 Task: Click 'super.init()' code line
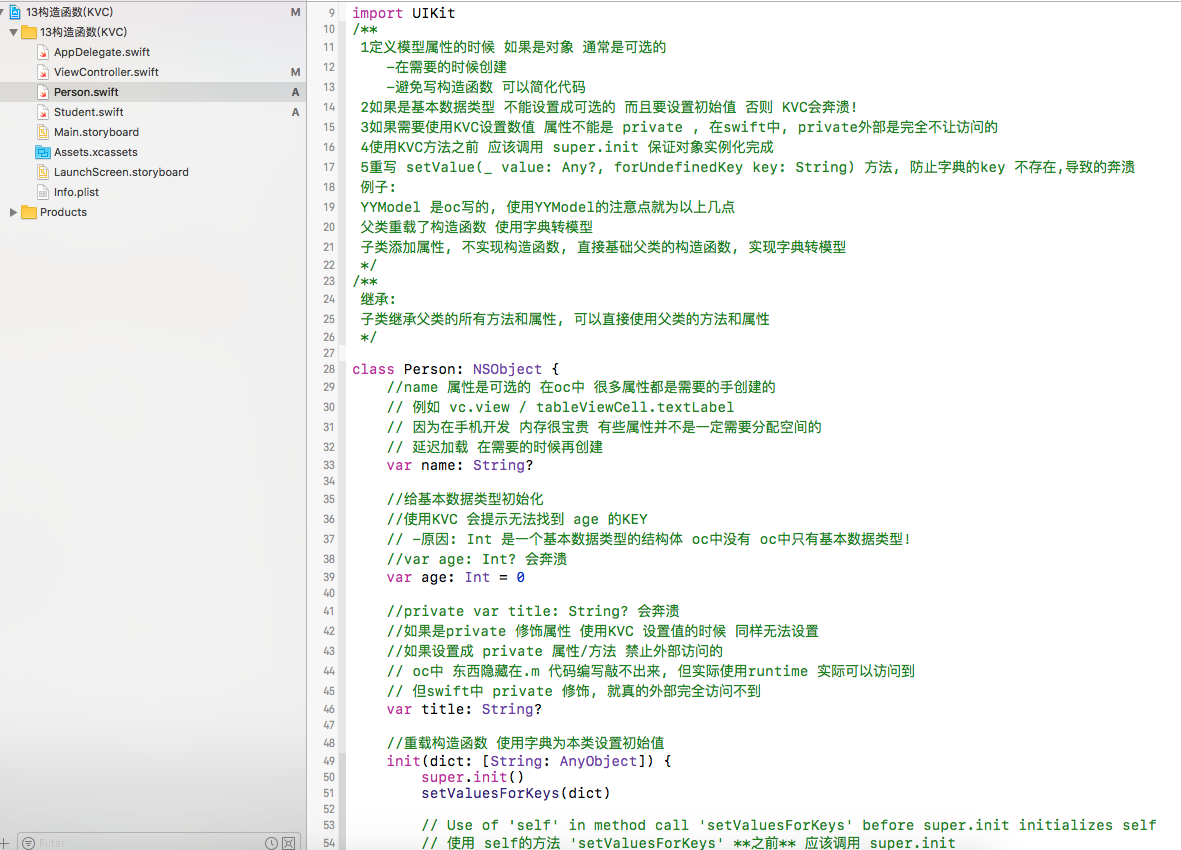tap(472, 777)
